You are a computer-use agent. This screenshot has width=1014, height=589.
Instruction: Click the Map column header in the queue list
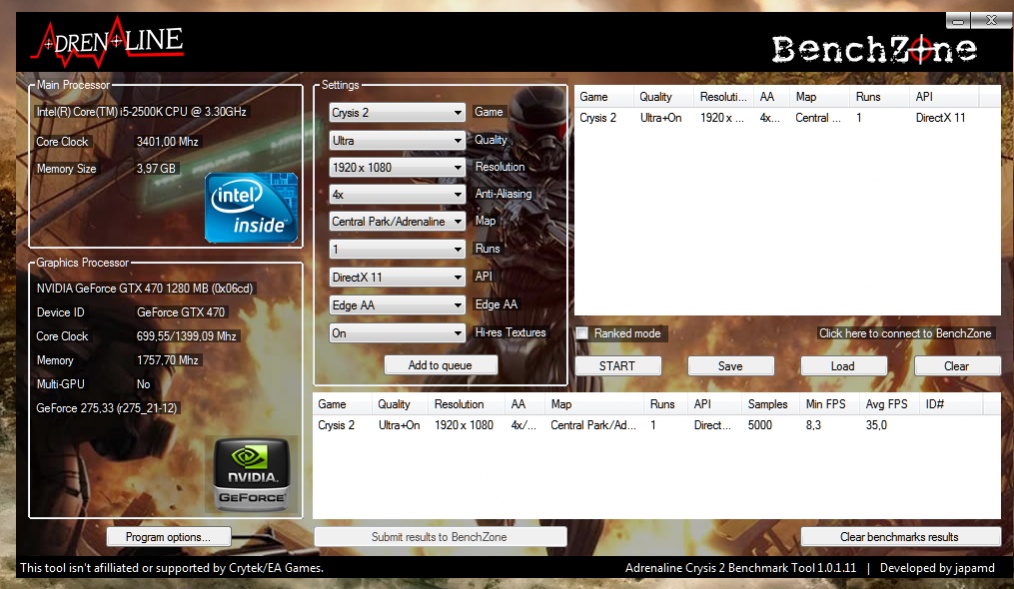(x=820, y=97)
